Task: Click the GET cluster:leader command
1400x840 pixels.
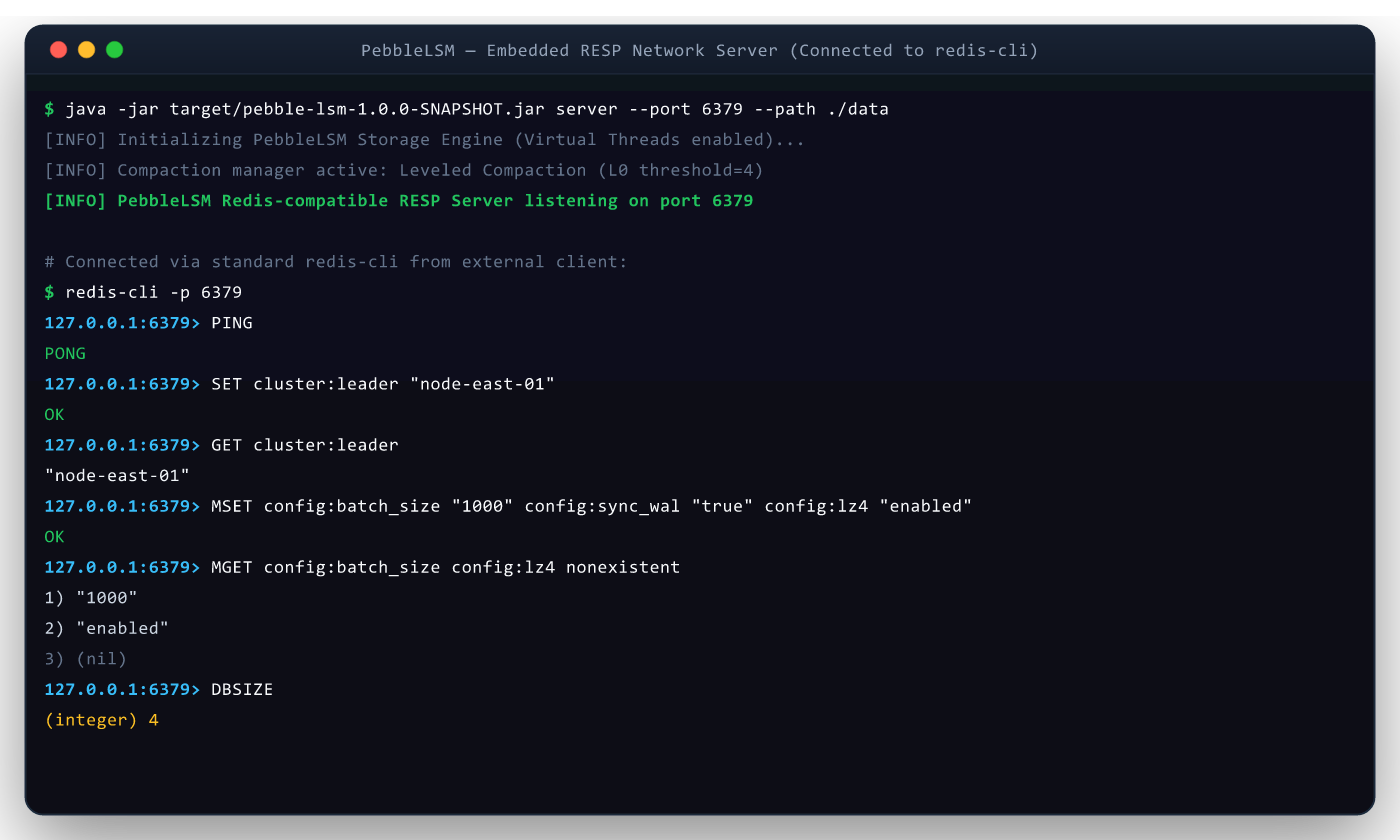Action: 305,445
